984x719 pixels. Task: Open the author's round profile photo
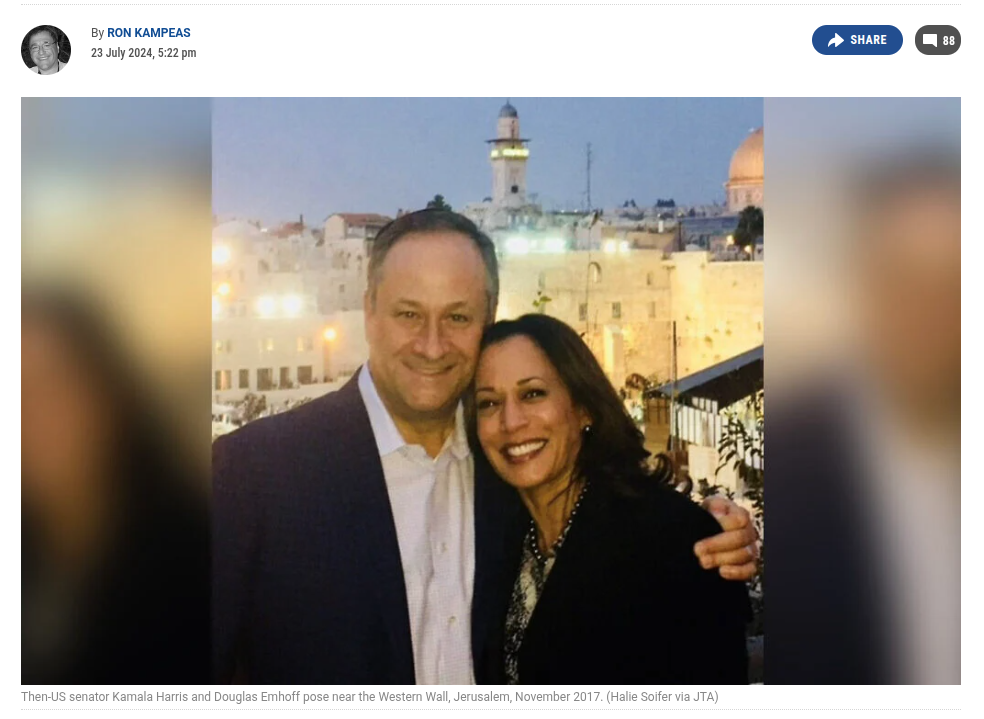tap(46, 50)
